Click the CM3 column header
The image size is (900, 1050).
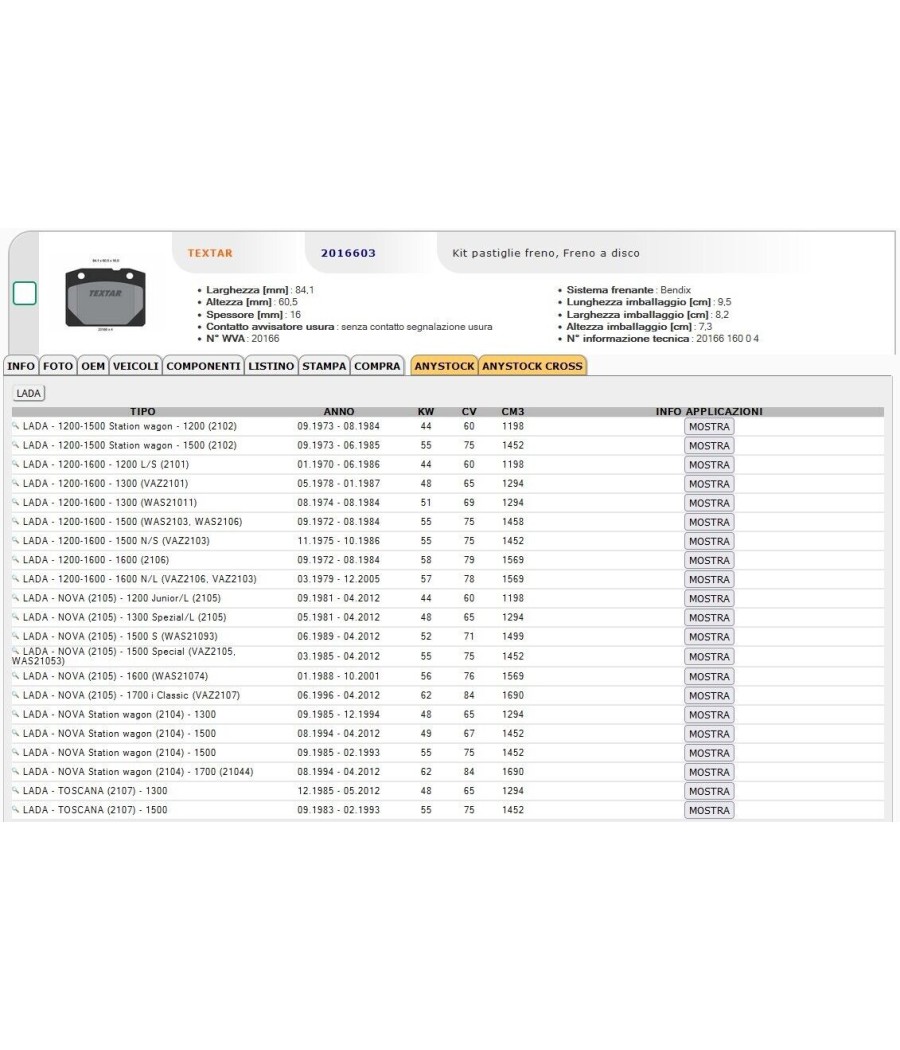click(x=513, y=412)
